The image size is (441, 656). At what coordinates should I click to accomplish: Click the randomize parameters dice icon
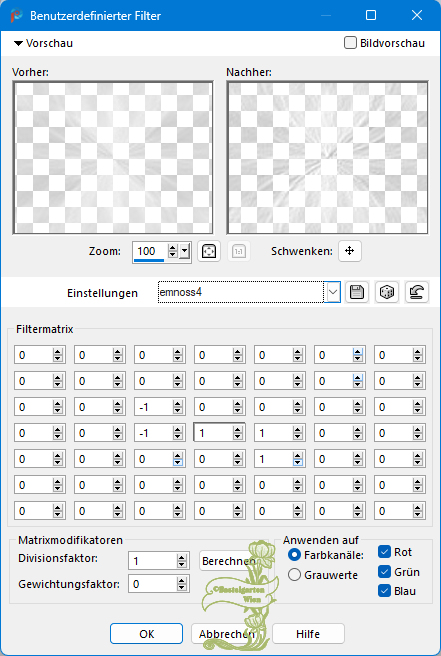pos(387,292)
